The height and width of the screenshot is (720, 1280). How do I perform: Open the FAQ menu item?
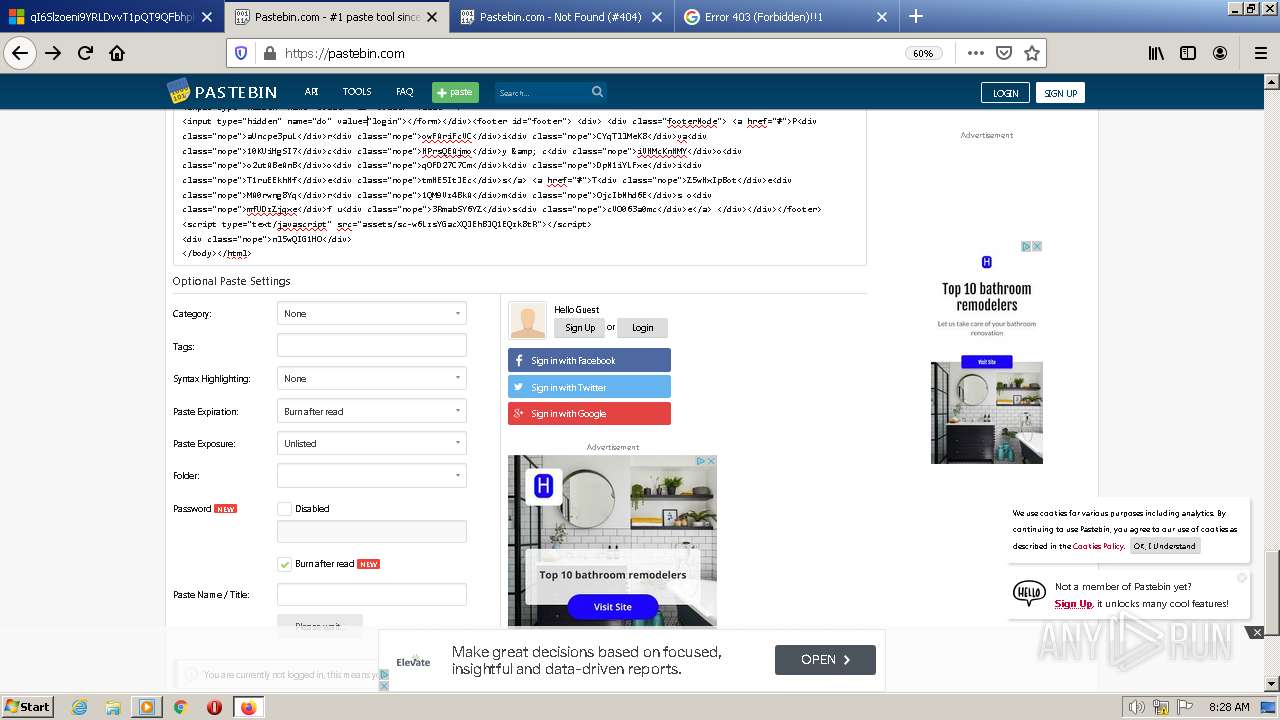tap(404, 91)
